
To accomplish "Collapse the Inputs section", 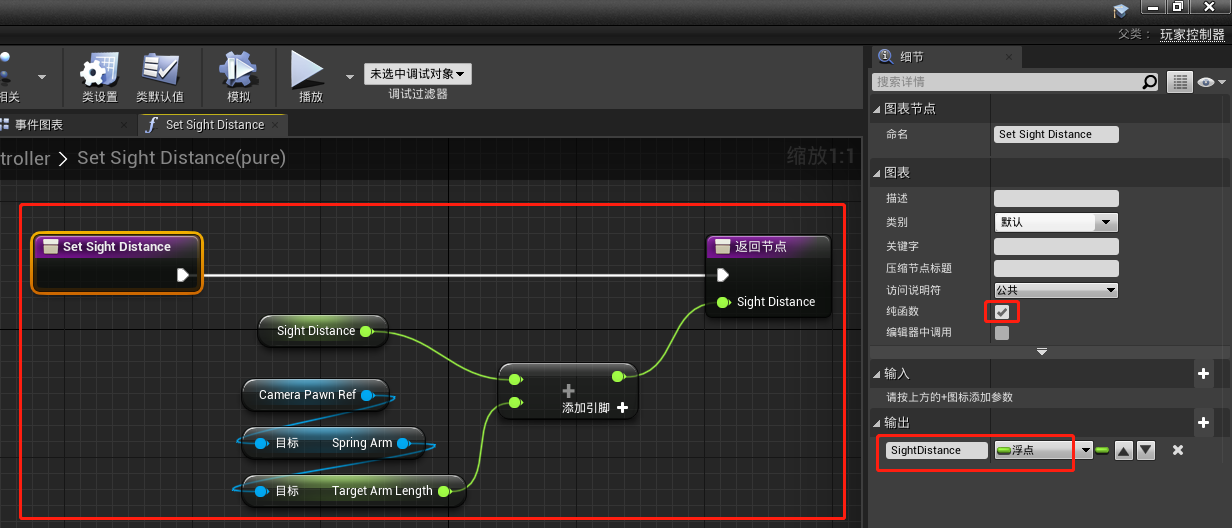I will tap(877, 373).
